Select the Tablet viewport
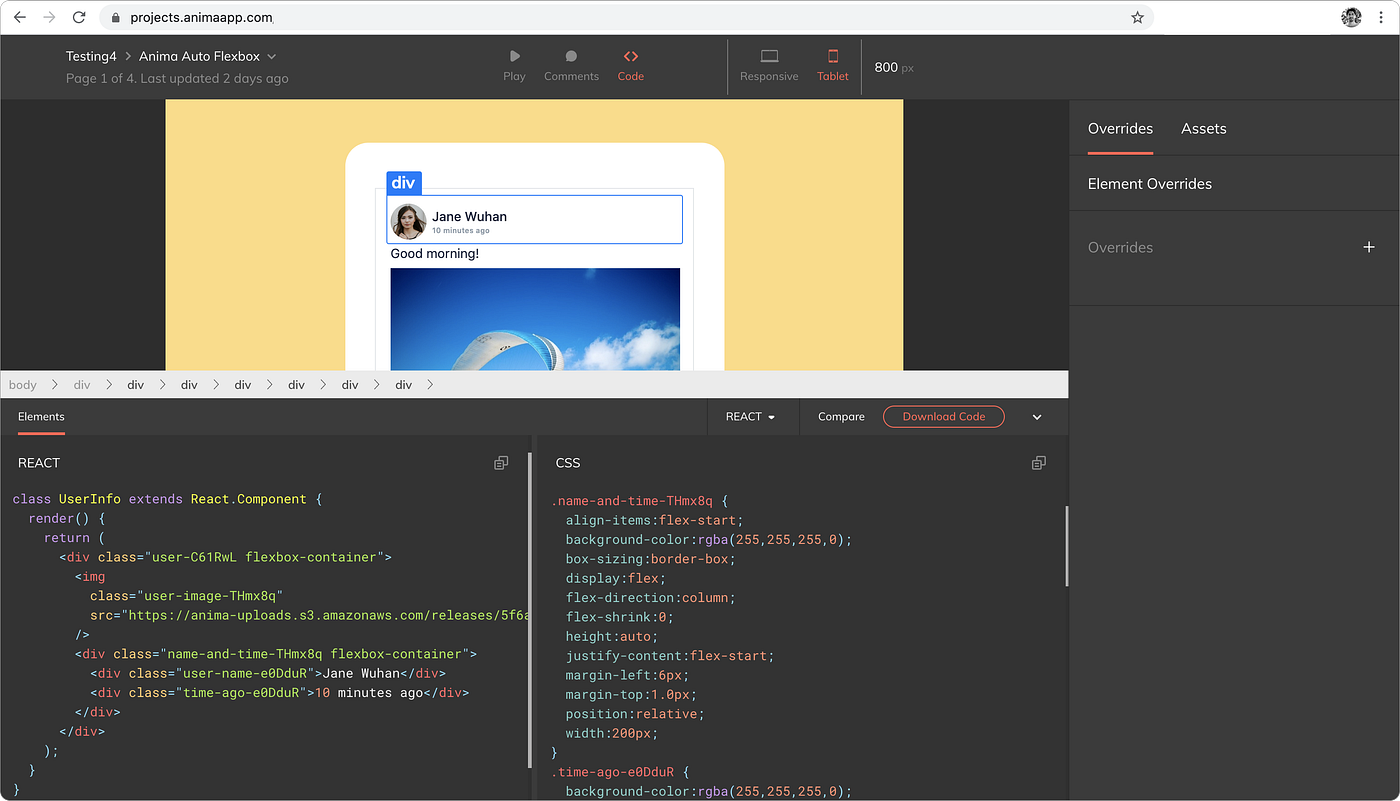This screenshot has width=1400, height=801. tap(832, 66)
